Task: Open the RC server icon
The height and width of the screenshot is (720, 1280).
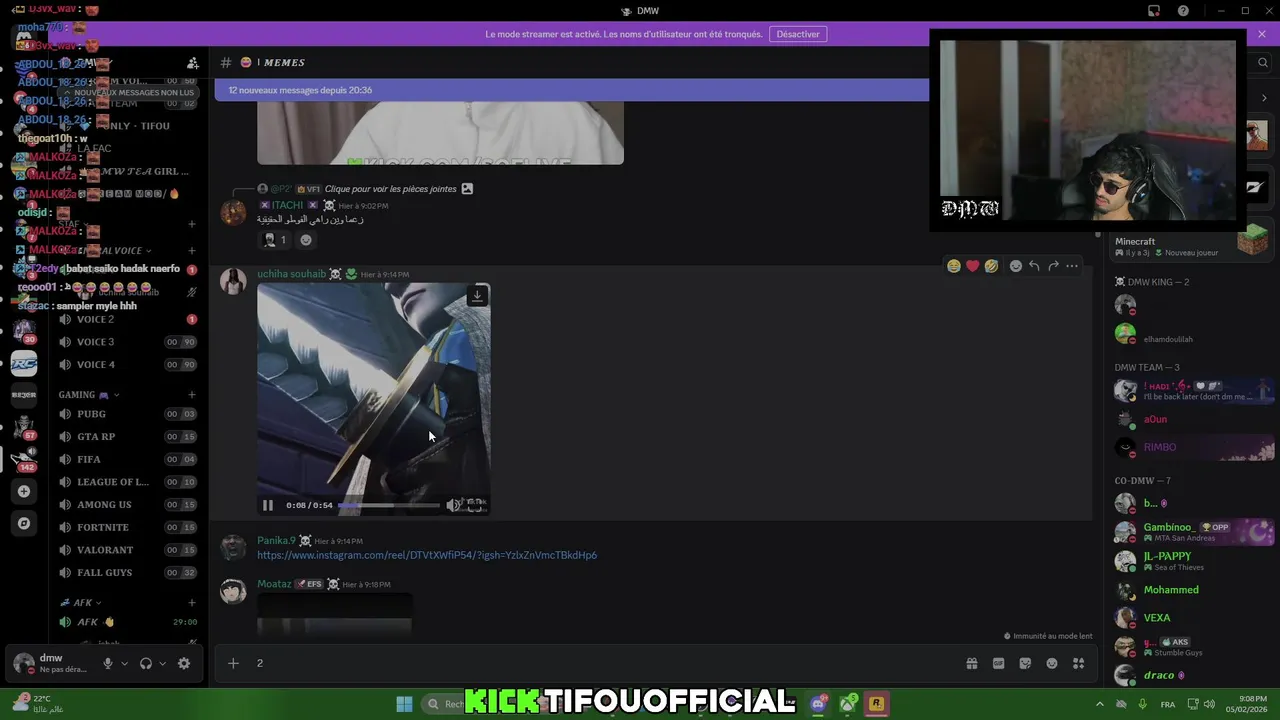Action: (24, 363)
